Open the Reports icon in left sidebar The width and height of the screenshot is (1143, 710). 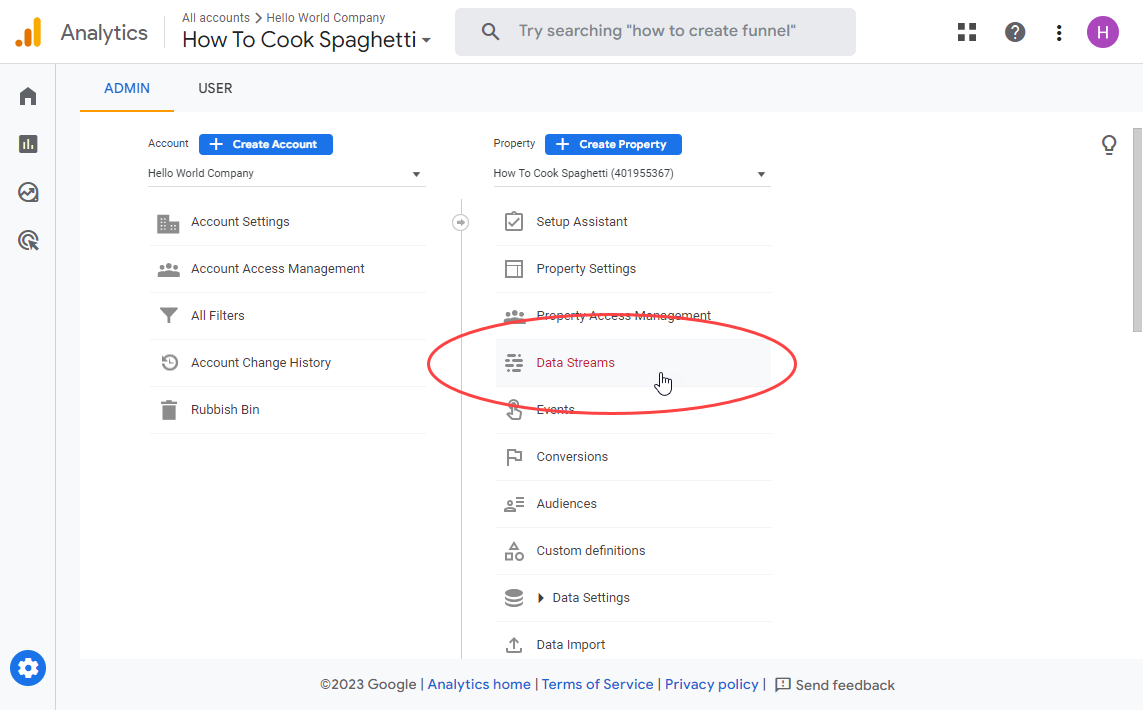[28, 144]
